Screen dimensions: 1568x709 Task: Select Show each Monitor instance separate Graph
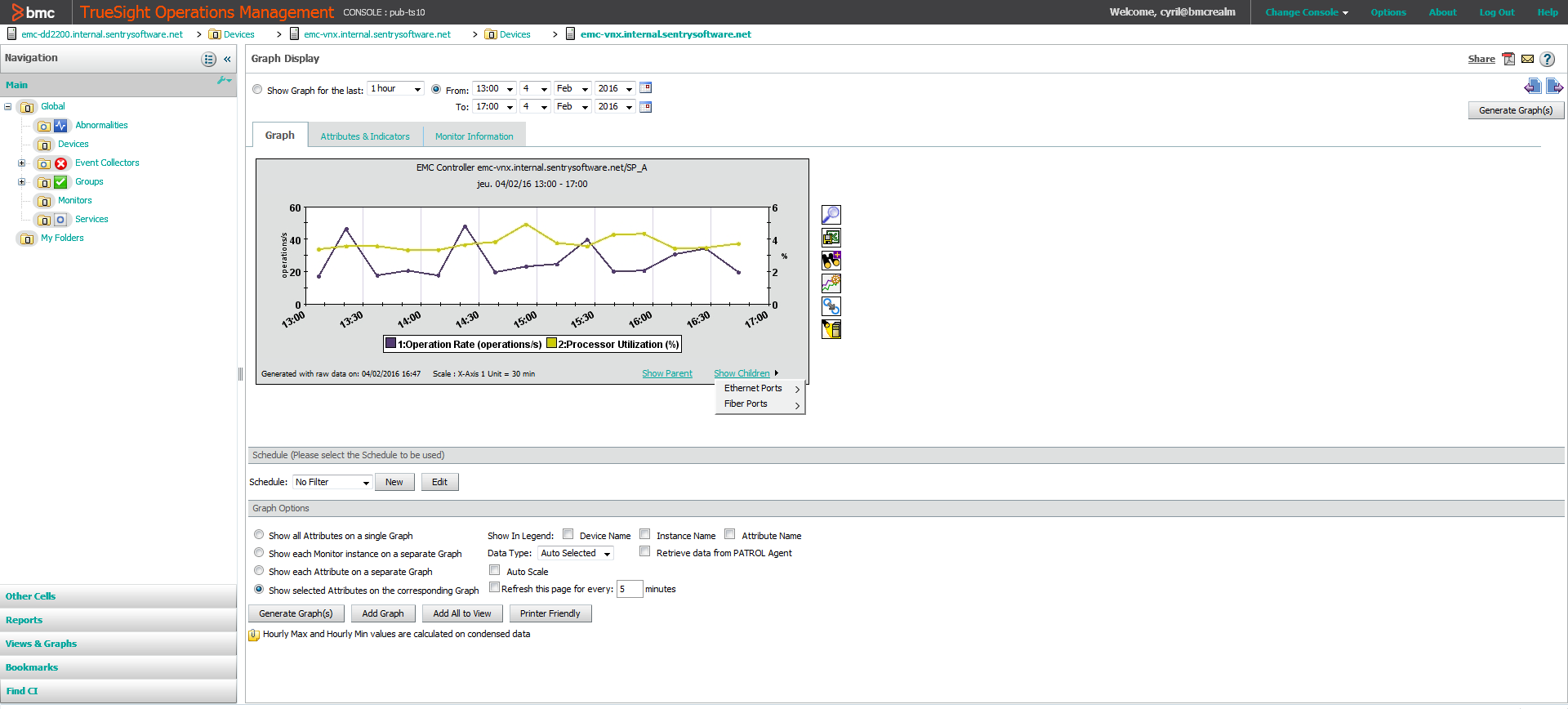point(259,553)
